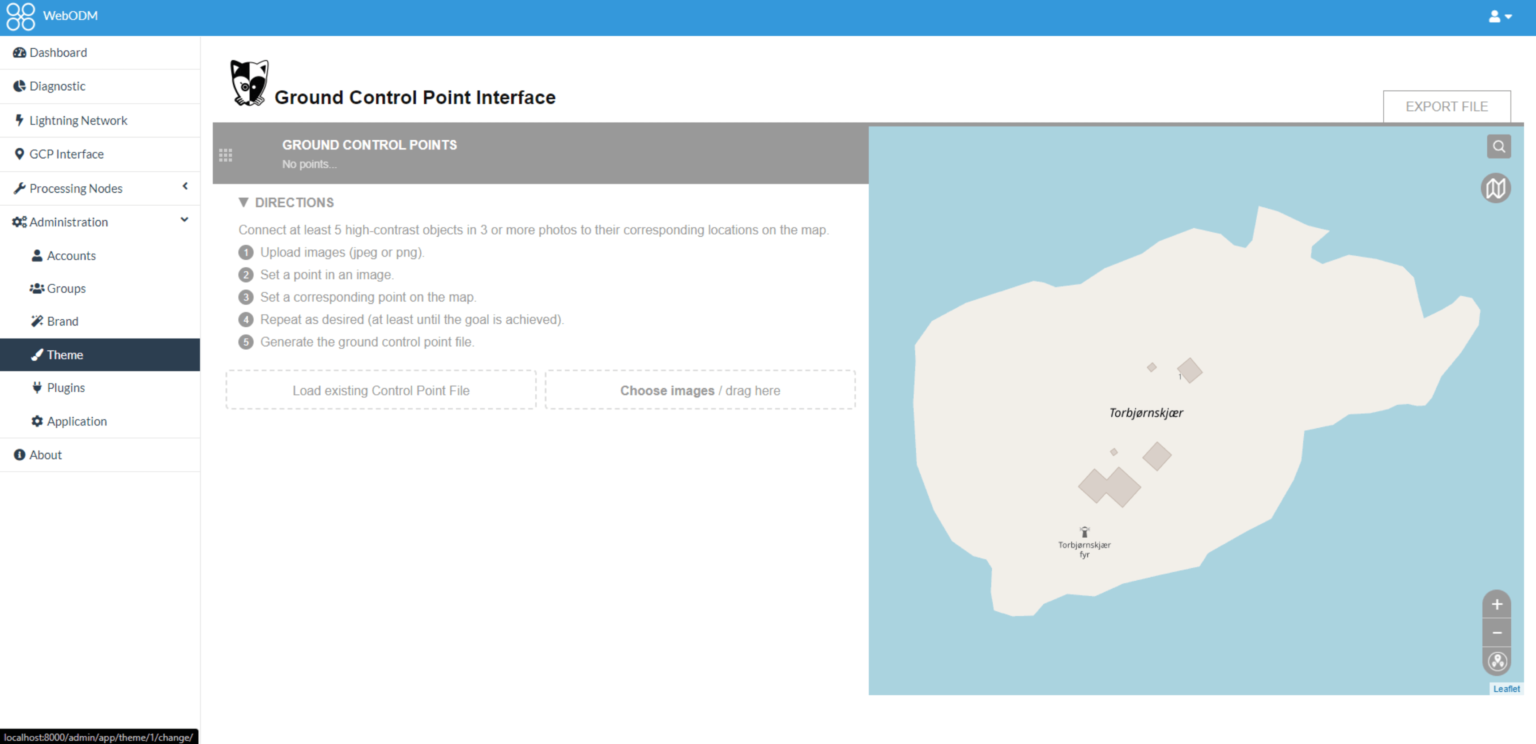Open the Accounts admin page
This screenshot has height=744, width=1536.
coord(70,255)
